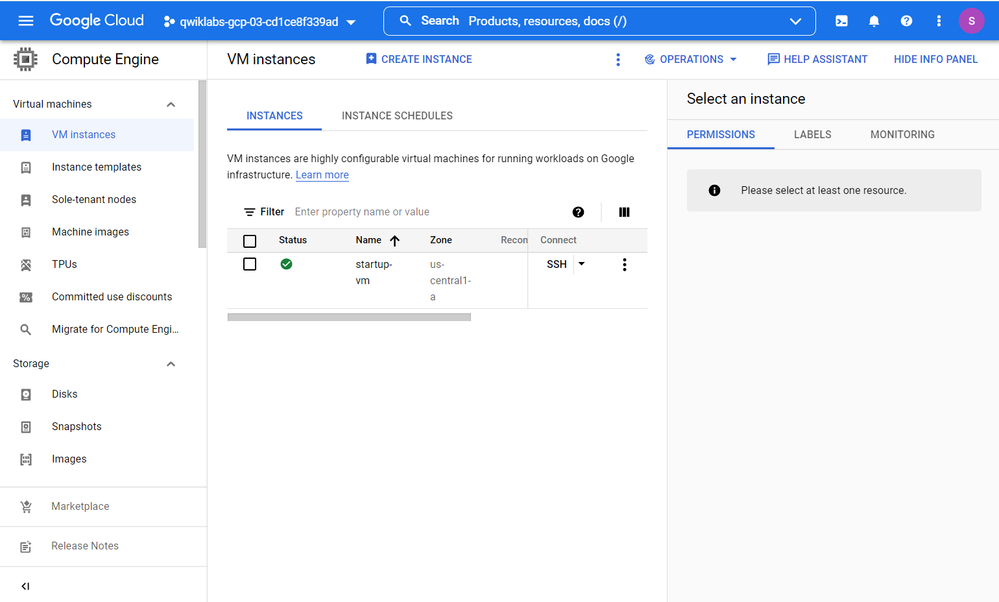The height and width of the screenshot is (602, 999).
Task: Sort by the Name column header
Action: (377, 240)
